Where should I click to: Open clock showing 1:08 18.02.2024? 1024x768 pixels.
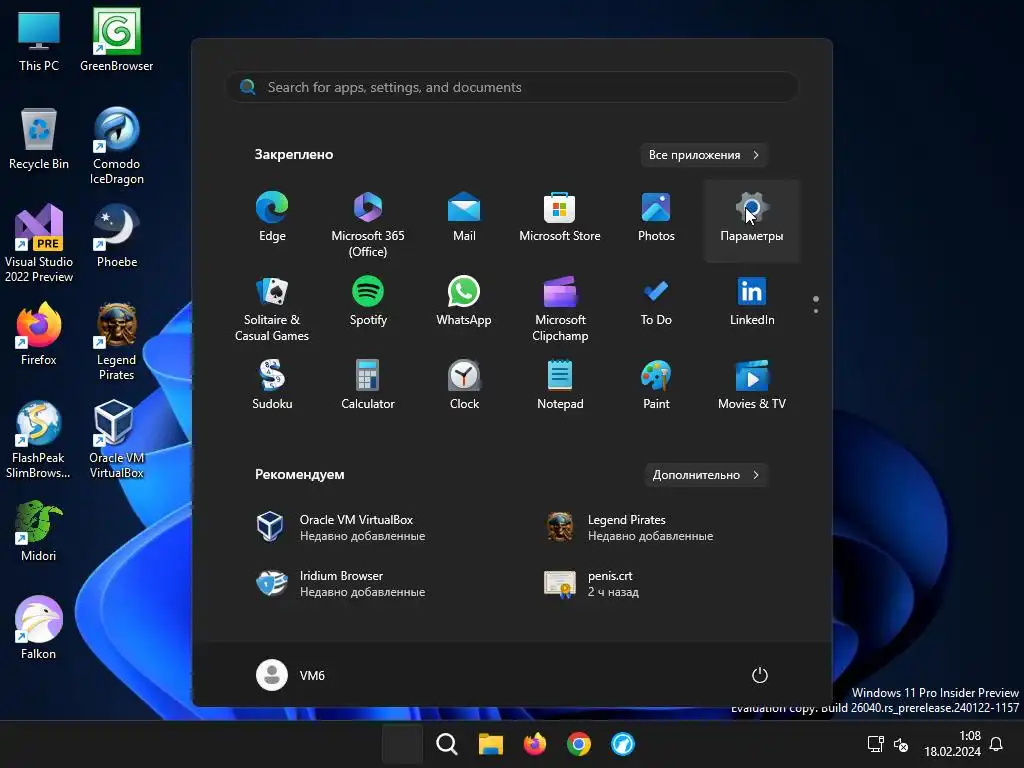[952, 744]
